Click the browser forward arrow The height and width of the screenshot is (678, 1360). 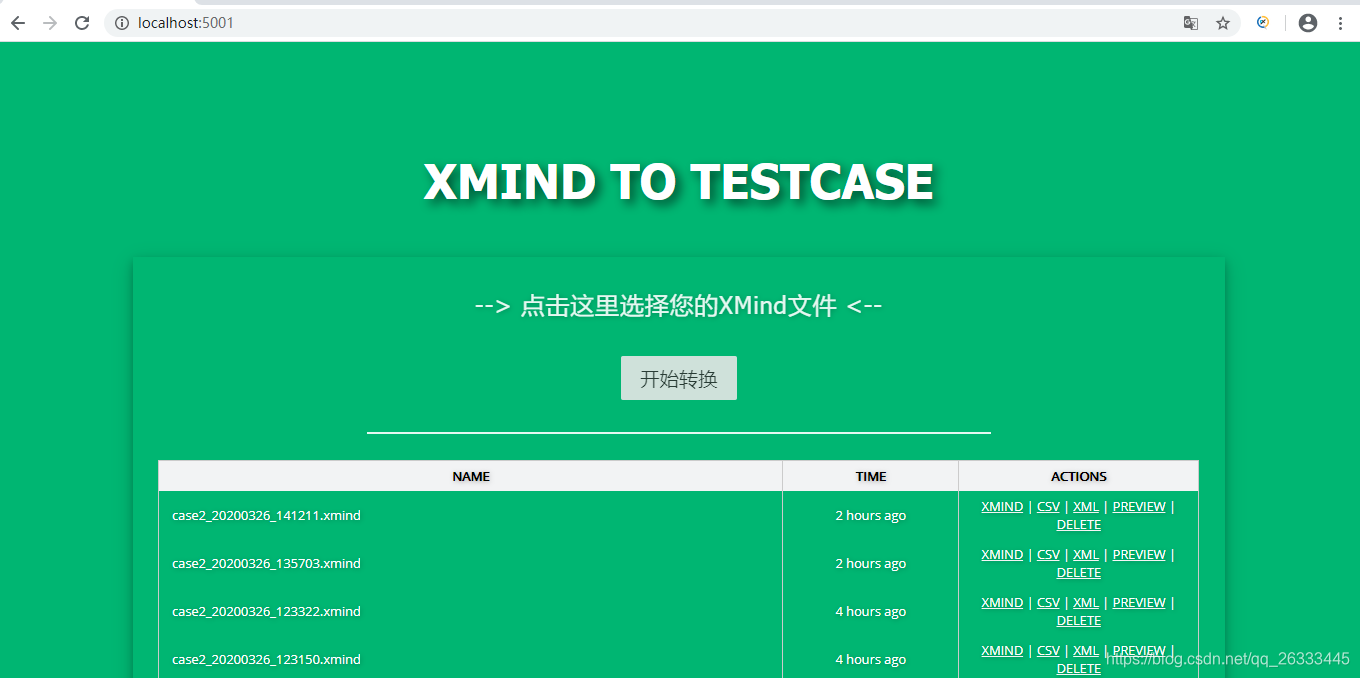coord(49,22)
